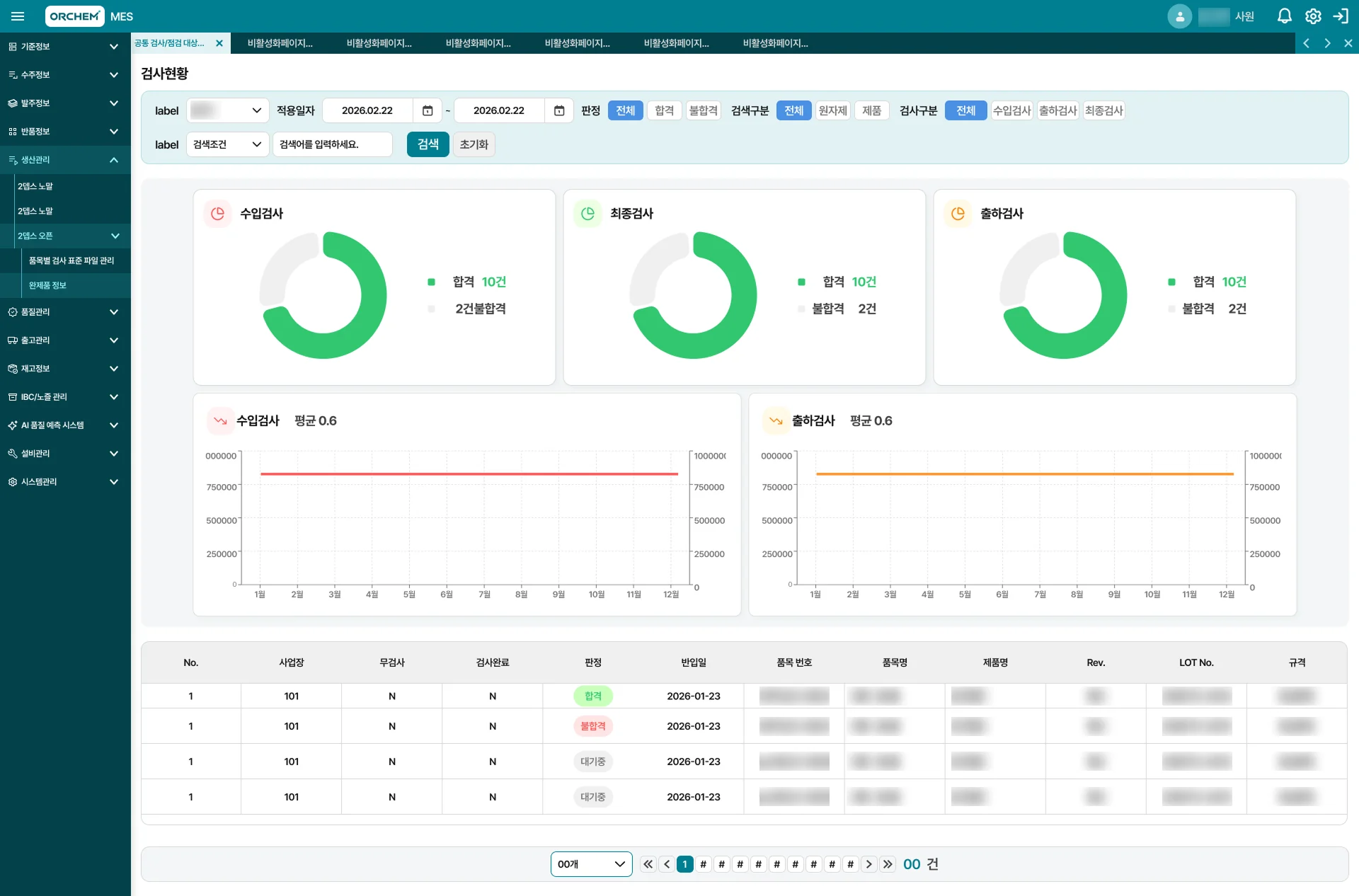Select 원자재 in 검색구분 filter
This screenshot has height=896, width=1359.
tap(832, 110)
